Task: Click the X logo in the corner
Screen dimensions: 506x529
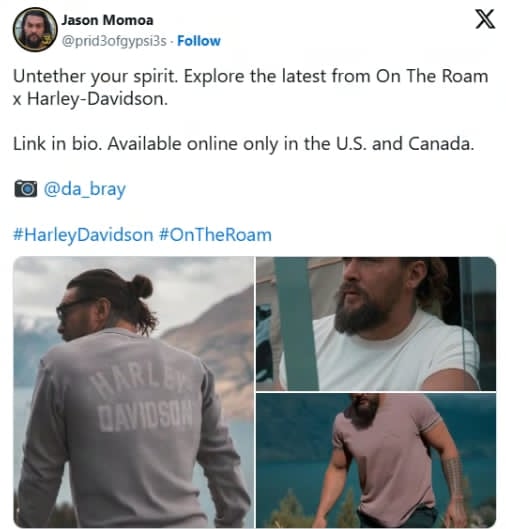Action: click(485, 19)
